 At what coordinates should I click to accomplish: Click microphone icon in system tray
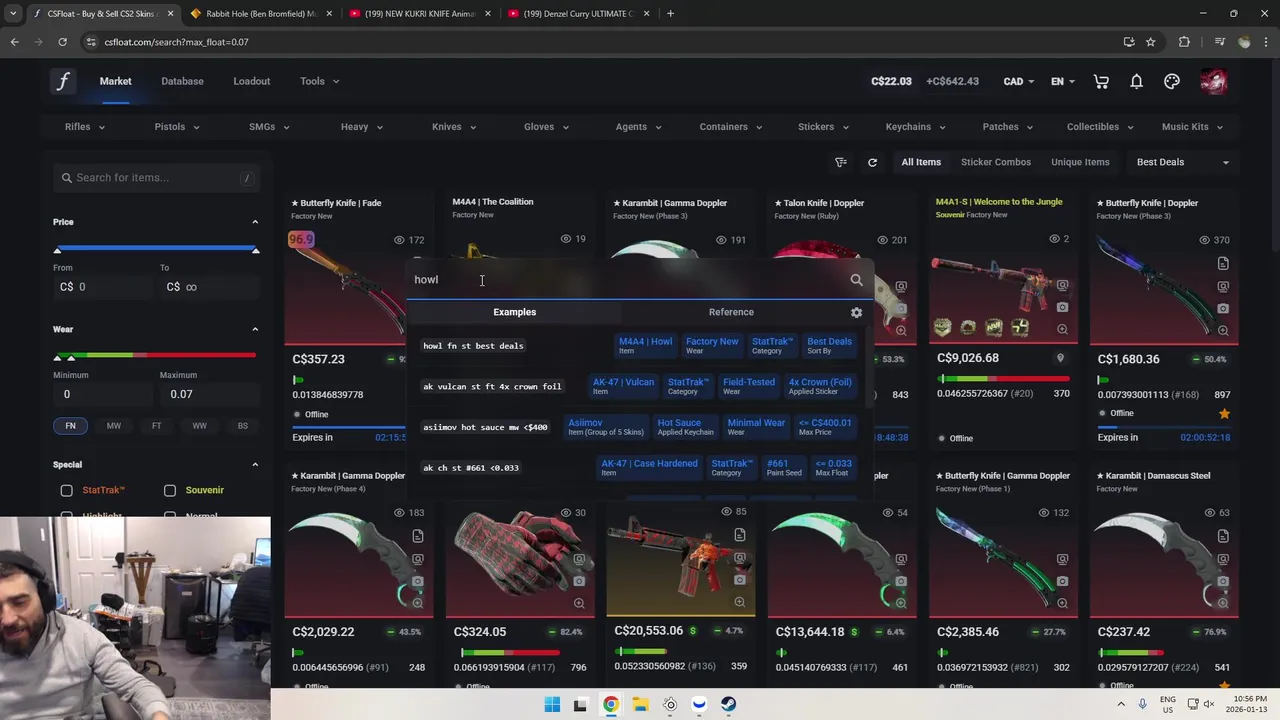(1143, 704)
